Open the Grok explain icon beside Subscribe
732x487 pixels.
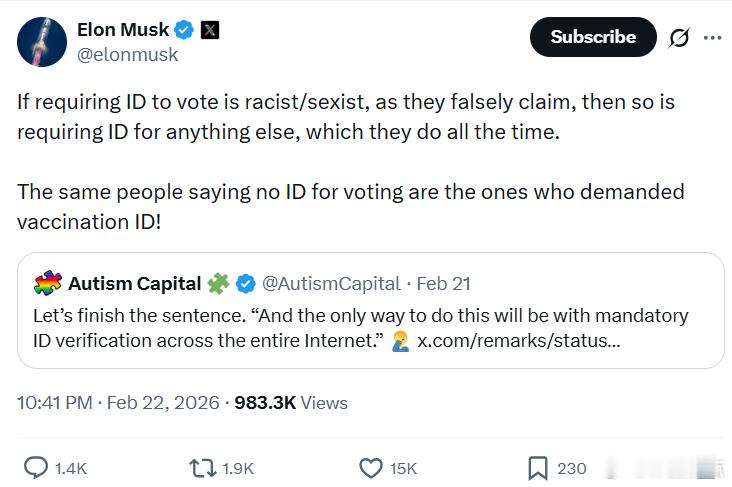pos(679,38)
